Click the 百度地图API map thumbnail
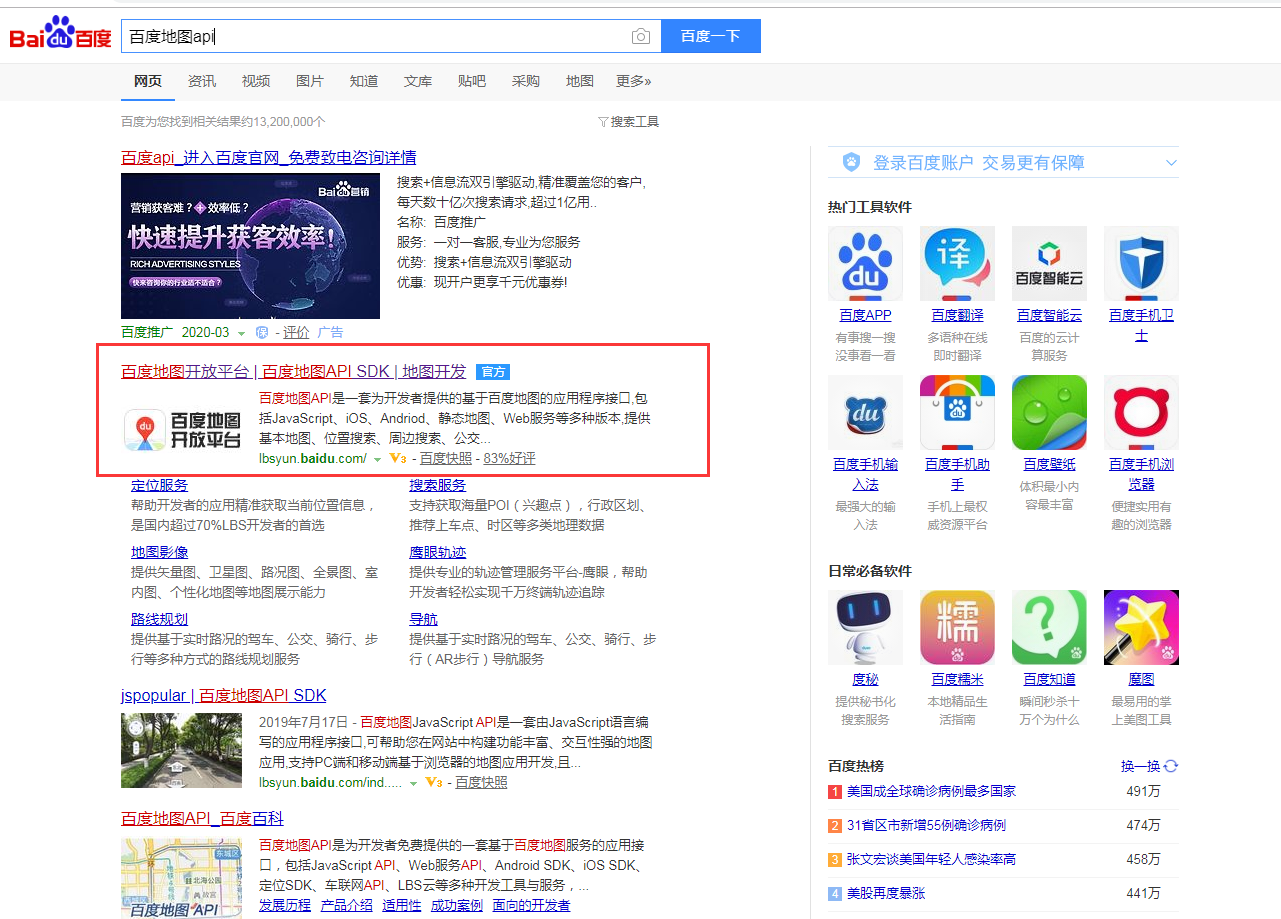The width and height of the screenshot is (1281, 919). pyautogui.click(x=182, y=878)
